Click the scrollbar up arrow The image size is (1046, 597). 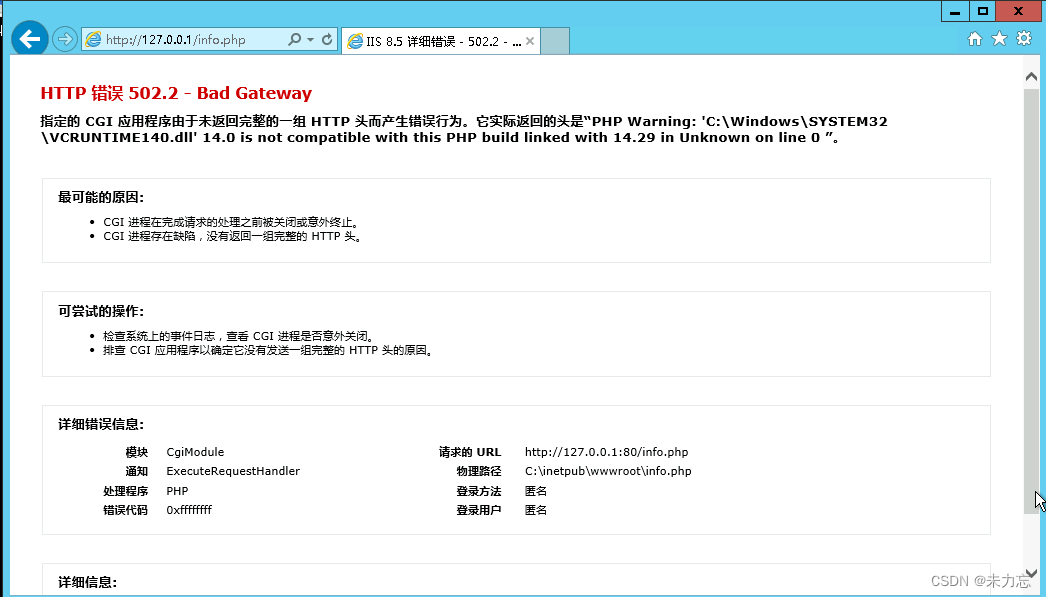1031,77
